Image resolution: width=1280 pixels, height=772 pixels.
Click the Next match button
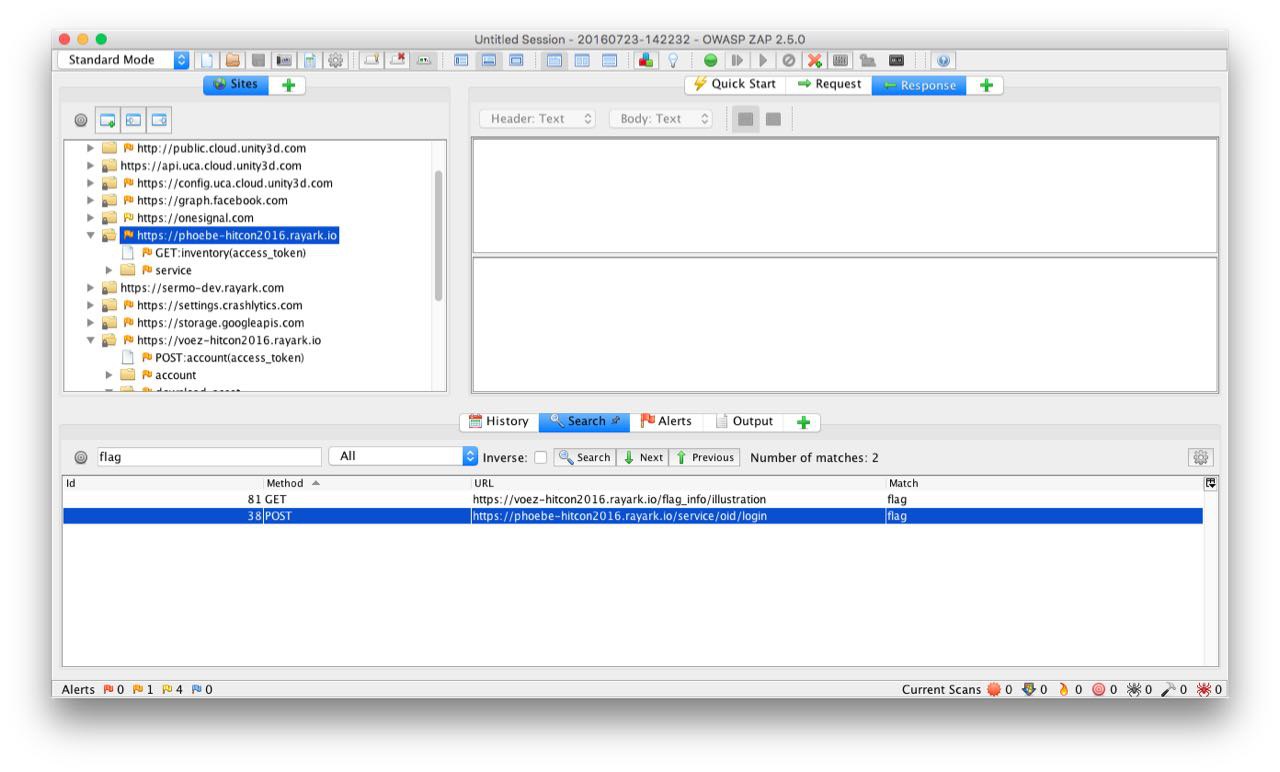tap(643, 457)
